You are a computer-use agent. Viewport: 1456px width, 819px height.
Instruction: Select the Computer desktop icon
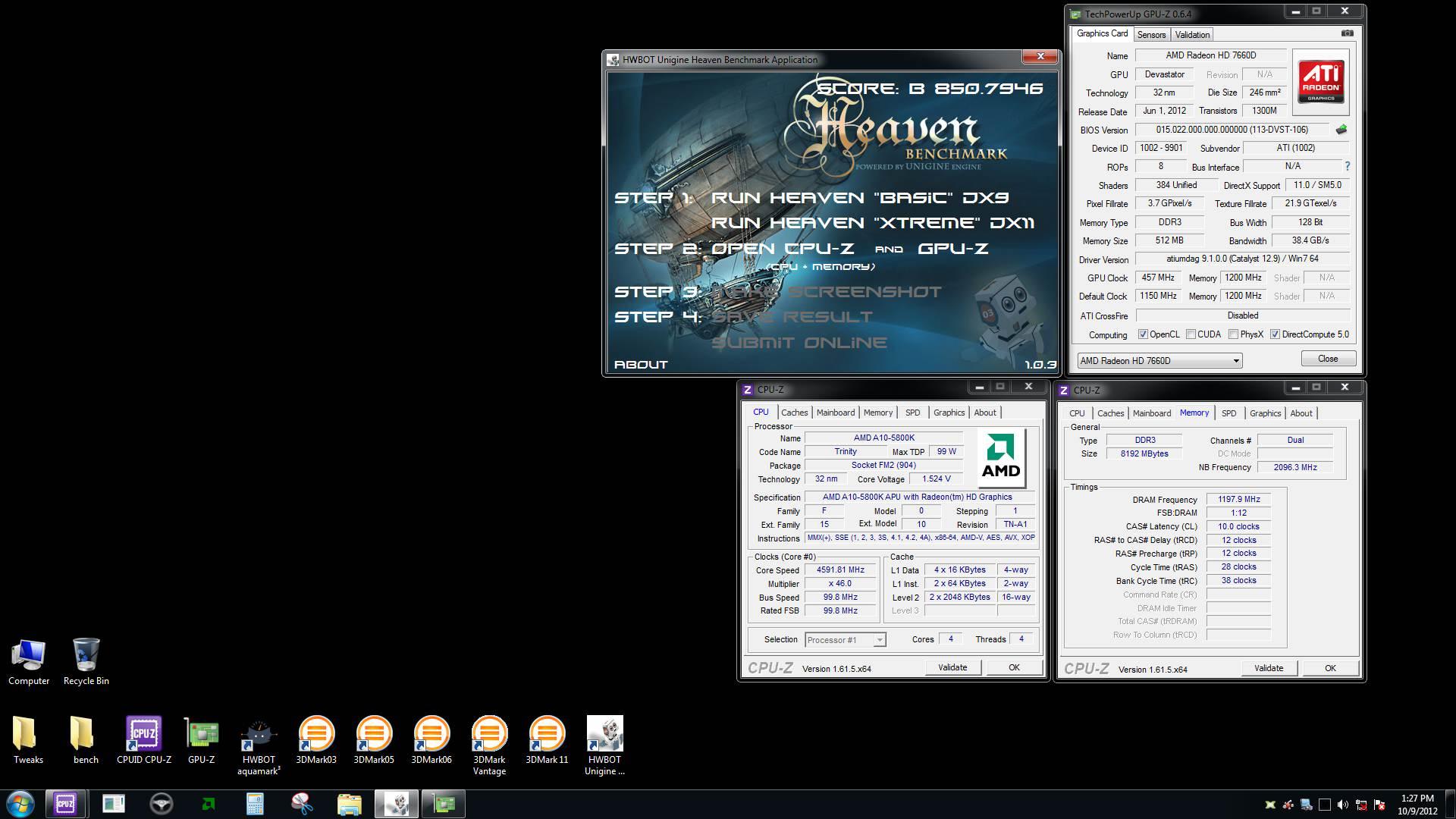click(x=29, y=661)
